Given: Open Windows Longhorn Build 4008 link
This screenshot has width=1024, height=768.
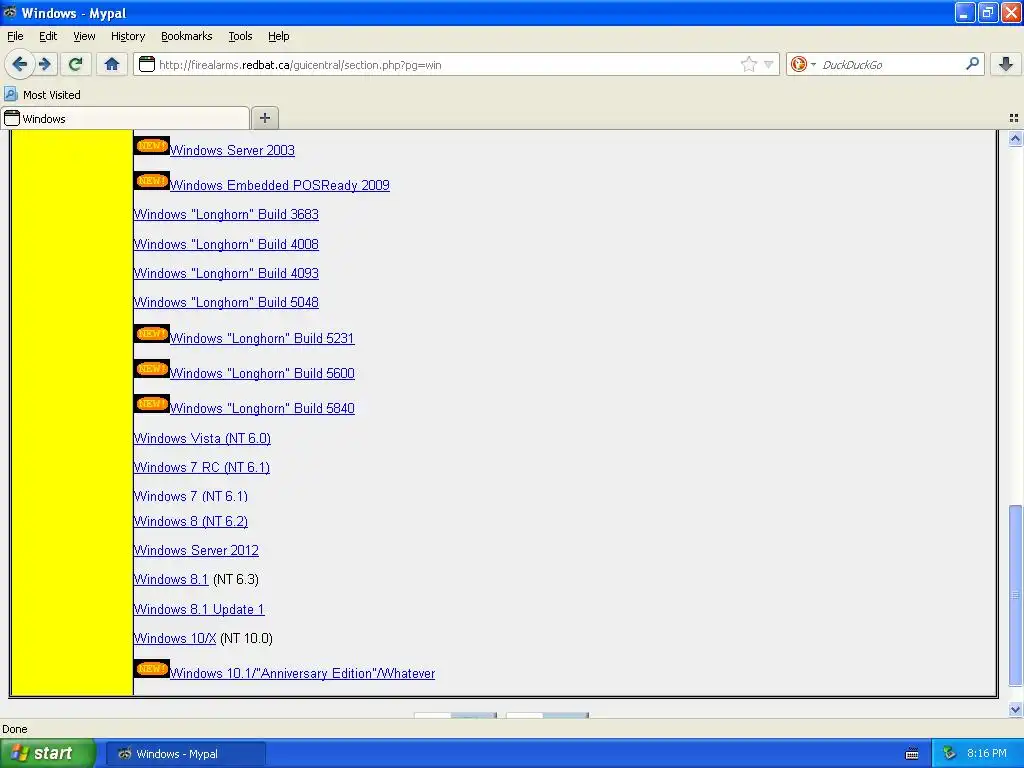Looking at the screenshot, I should click(226, 244).
